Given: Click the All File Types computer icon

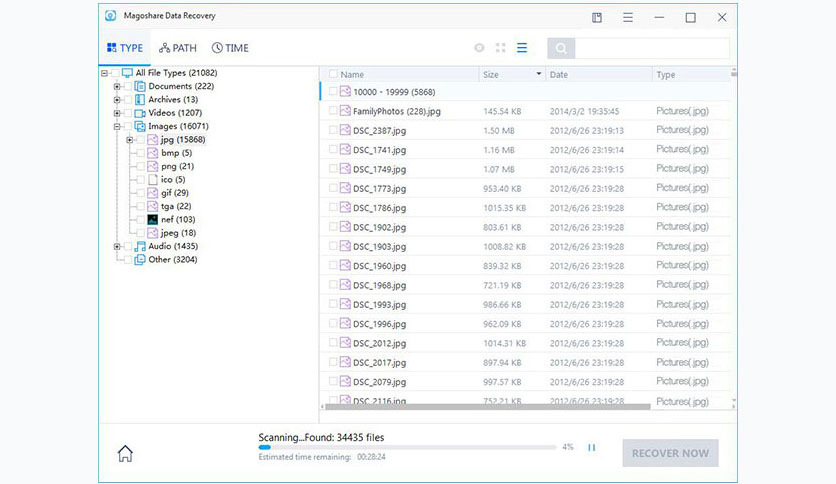Looking at the screenshot, I should coord(127,73).
